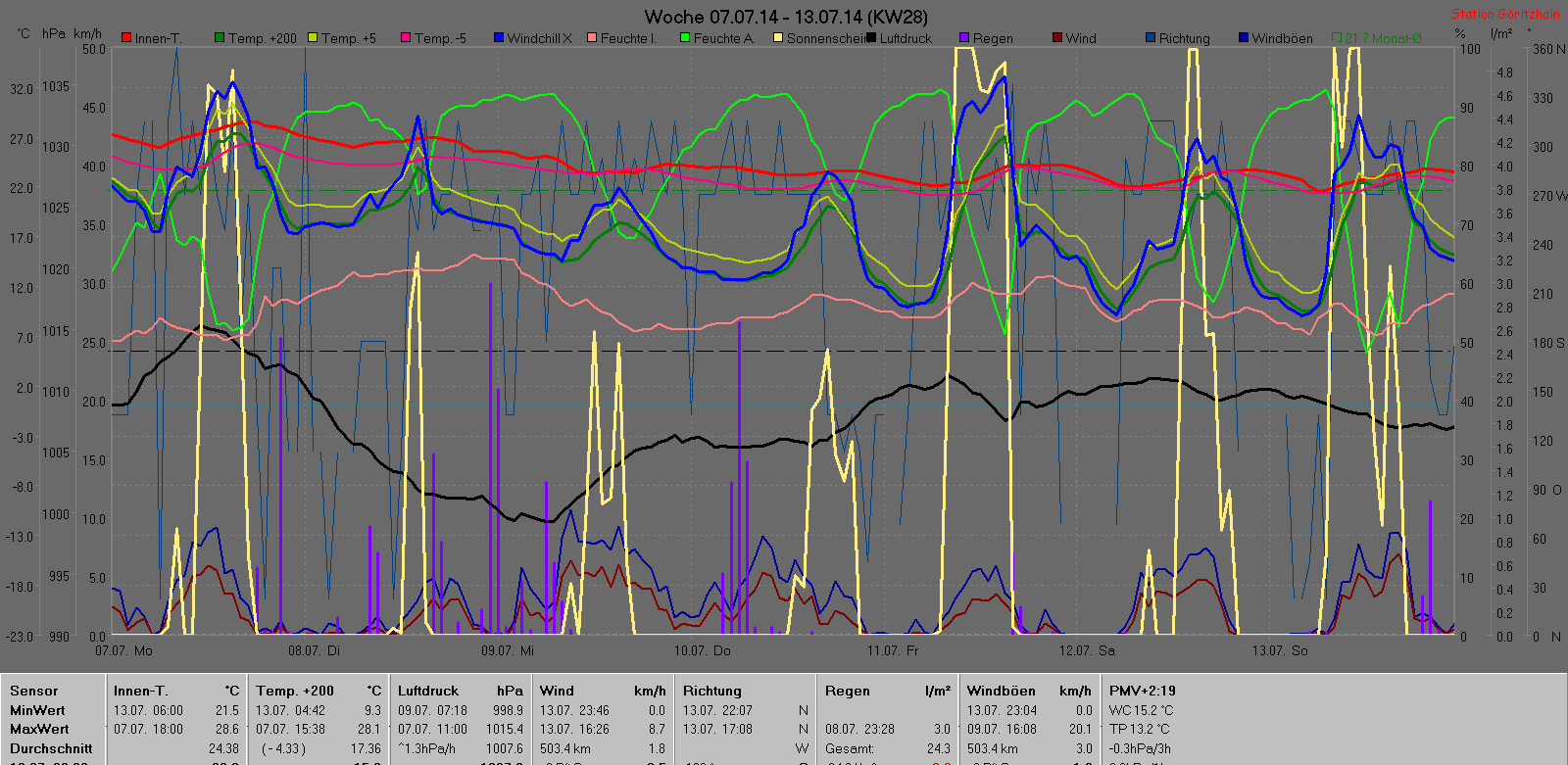Select the Regen legend label
Image resolution: width=1568 pixels, height=765 pixels.
pos(993,39)
